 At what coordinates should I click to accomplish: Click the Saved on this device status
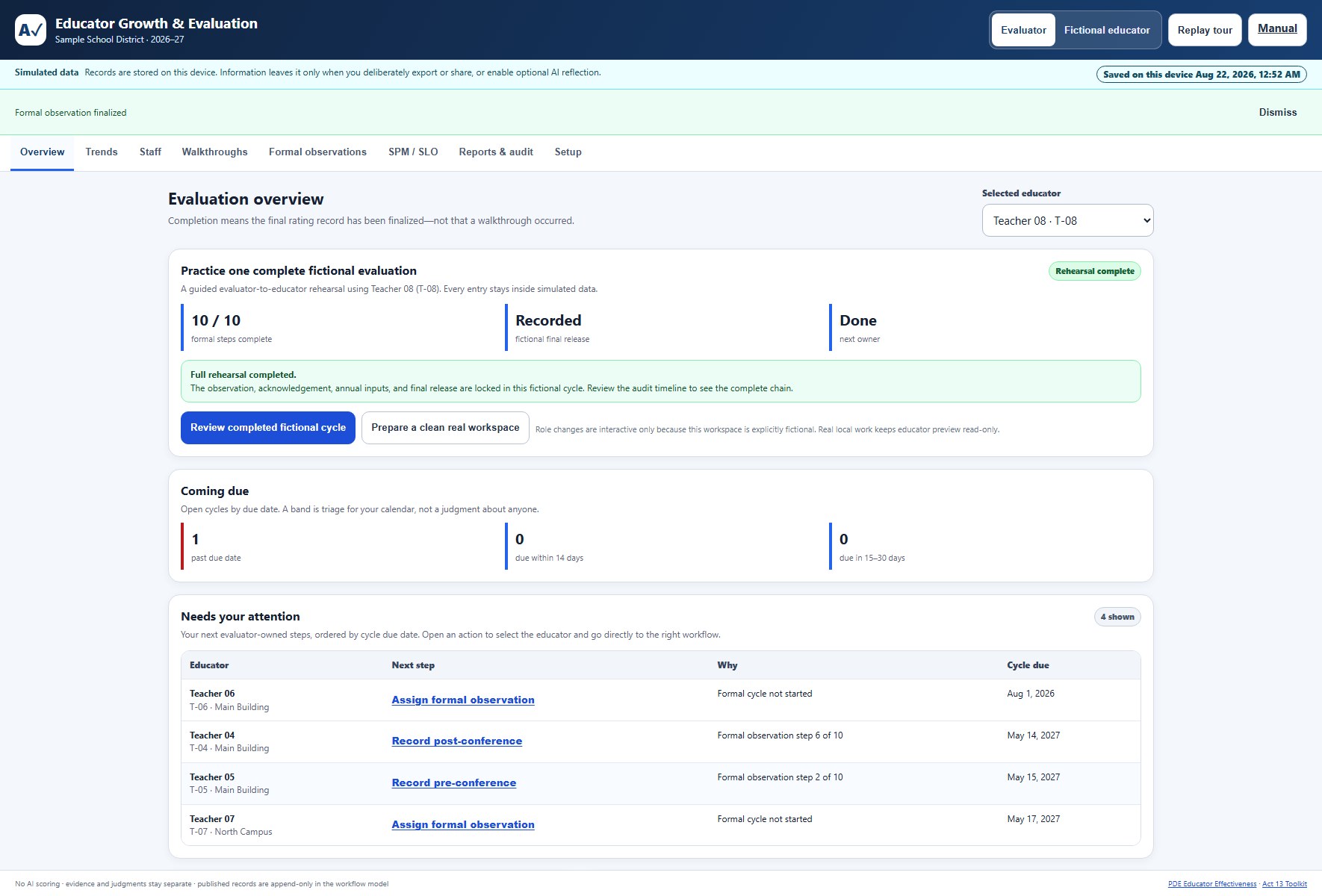[x=1201, y=75]
